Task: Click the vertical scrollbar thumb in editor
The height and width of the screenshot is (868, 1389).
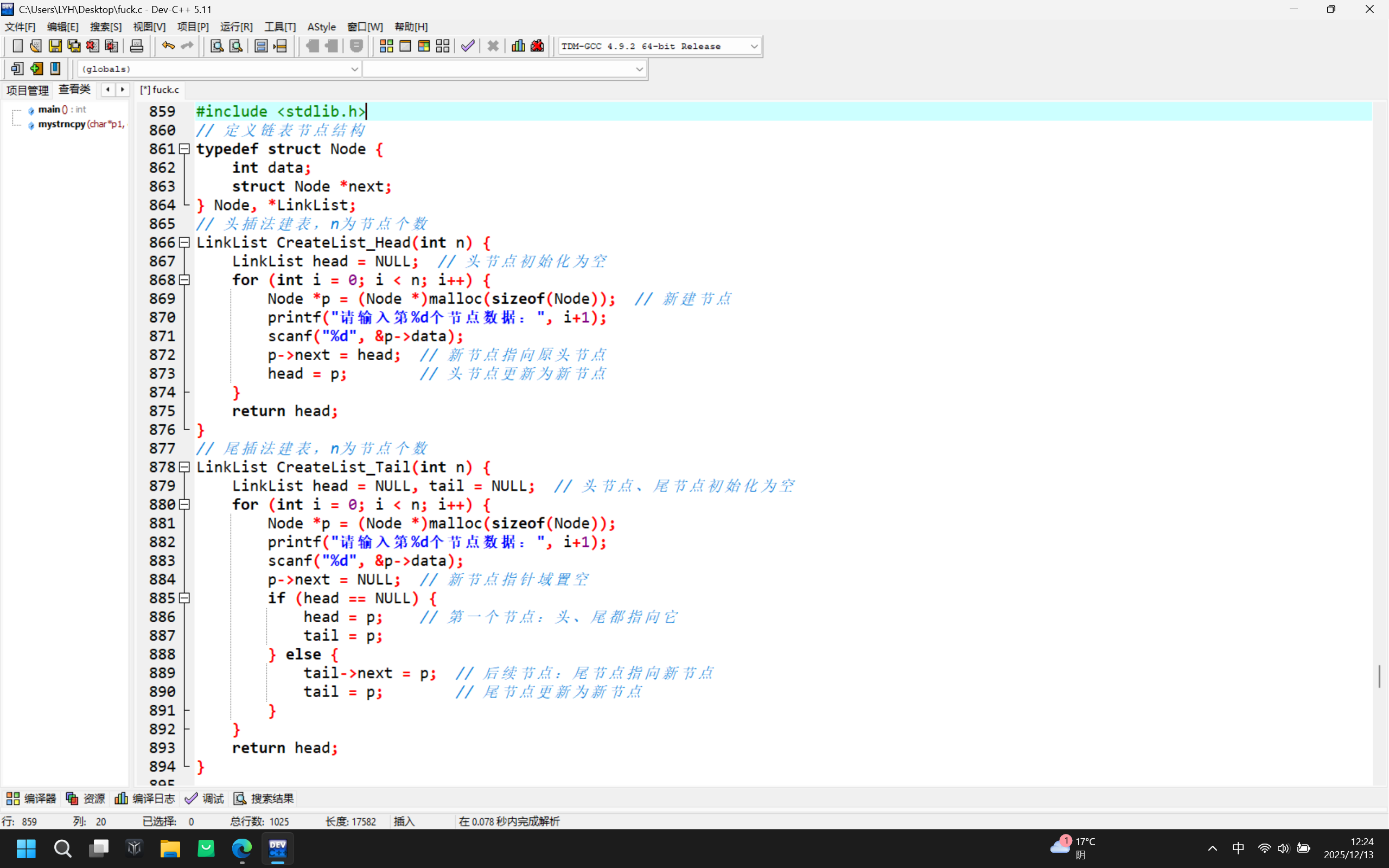Action: (x=1379, y=676)
